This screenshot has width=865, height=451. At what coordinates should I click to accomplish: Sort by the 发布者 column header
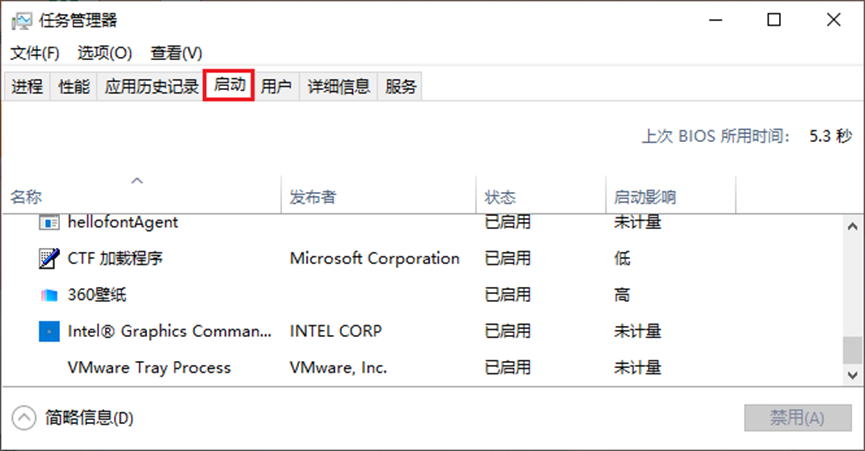point(378,195)
